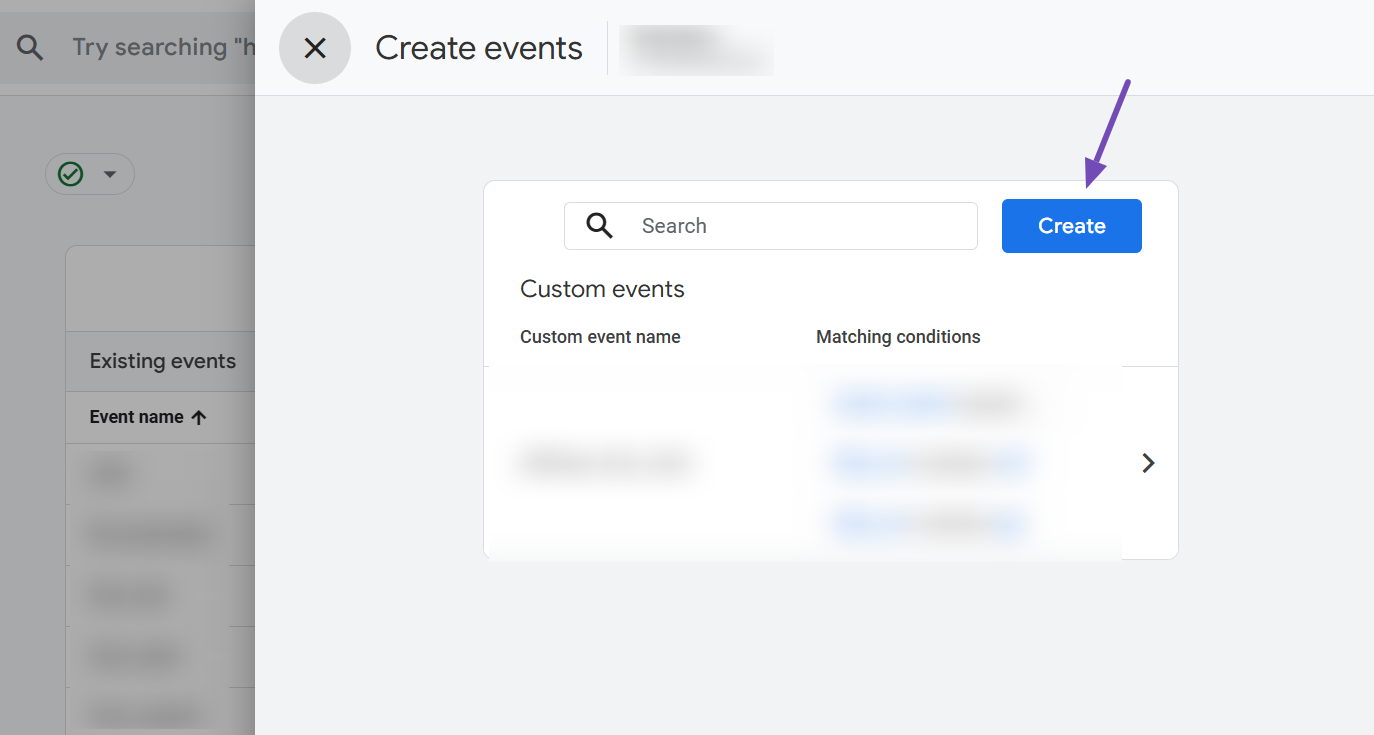Click the Event name column header
The height and width of the screenshot is (735, 1374).
[136, 417]
